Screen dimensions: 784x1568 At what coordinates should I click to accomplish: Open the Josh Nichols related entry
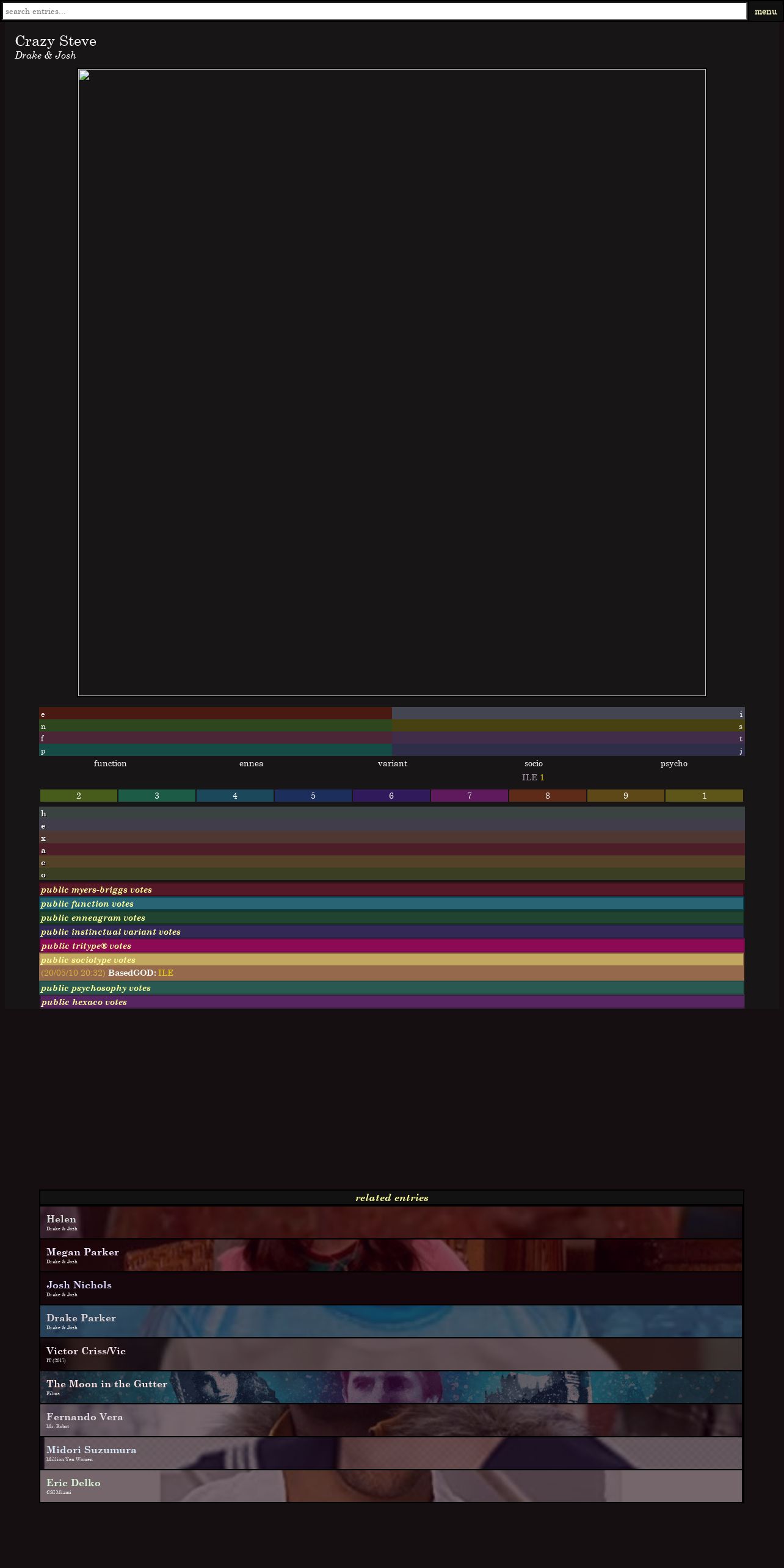391,1288
